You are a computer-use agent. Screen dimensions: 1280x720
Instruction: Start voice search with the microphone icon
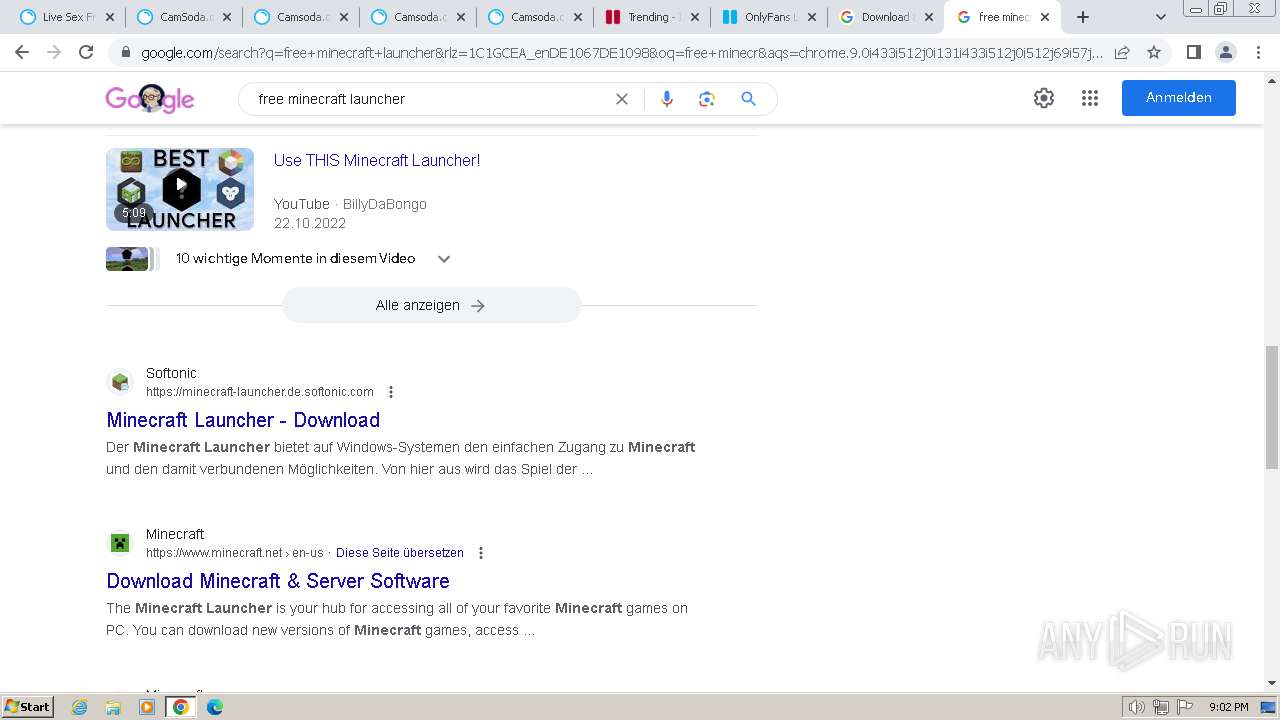(x=667, y=99)
